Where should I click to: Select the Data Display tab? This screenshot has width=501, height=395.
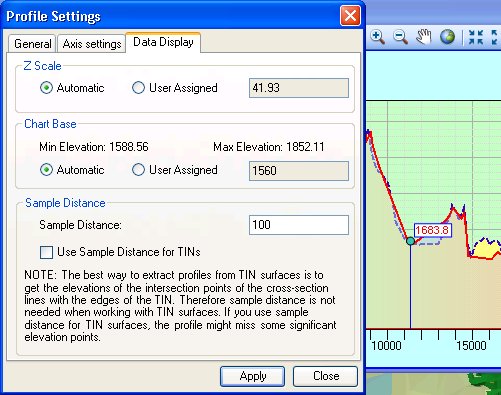coord(163,42)
